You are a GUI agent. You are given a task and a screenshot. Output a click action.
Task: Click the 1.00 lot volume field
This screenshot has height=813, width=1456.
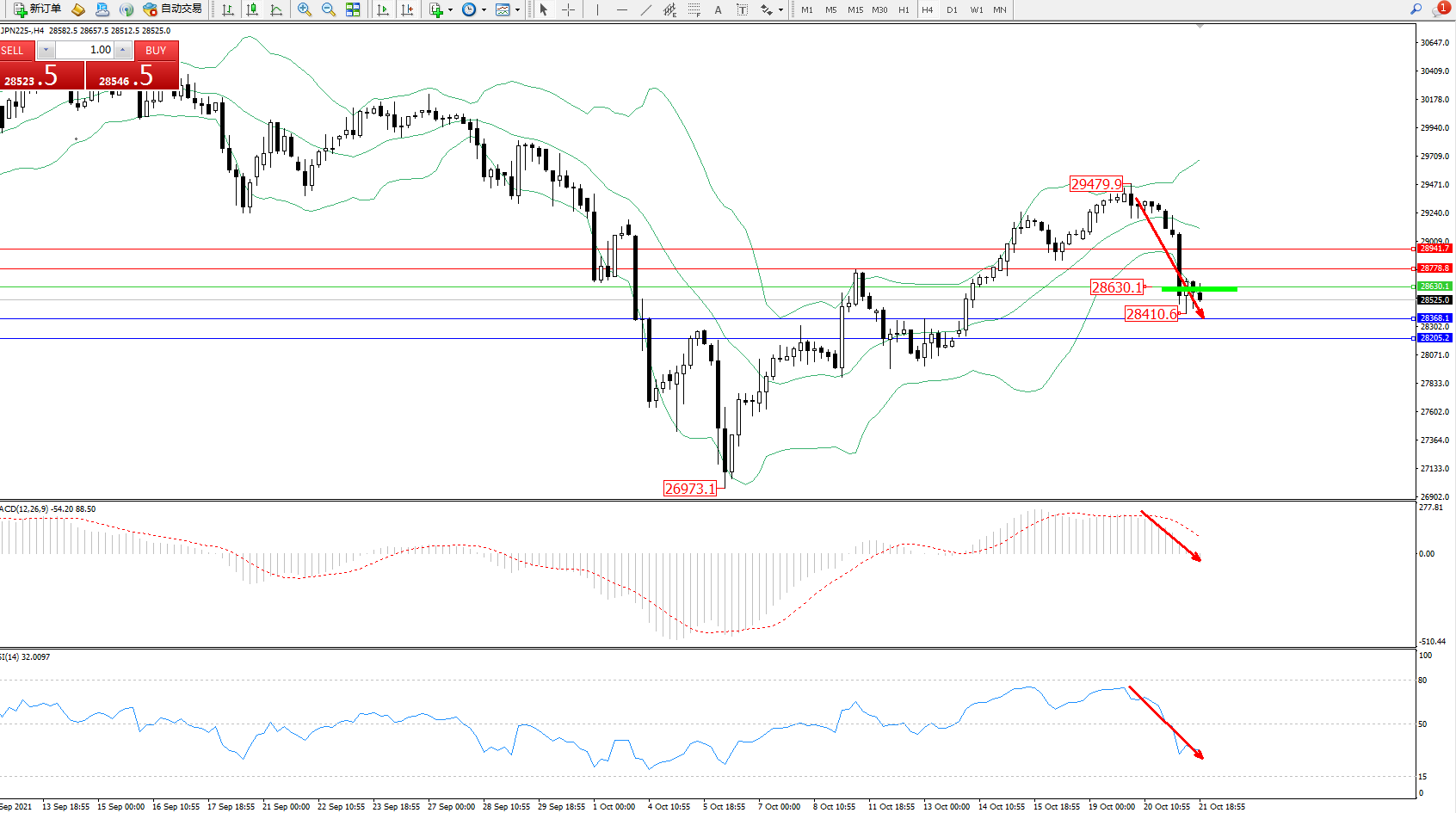[x=85, y=50]
